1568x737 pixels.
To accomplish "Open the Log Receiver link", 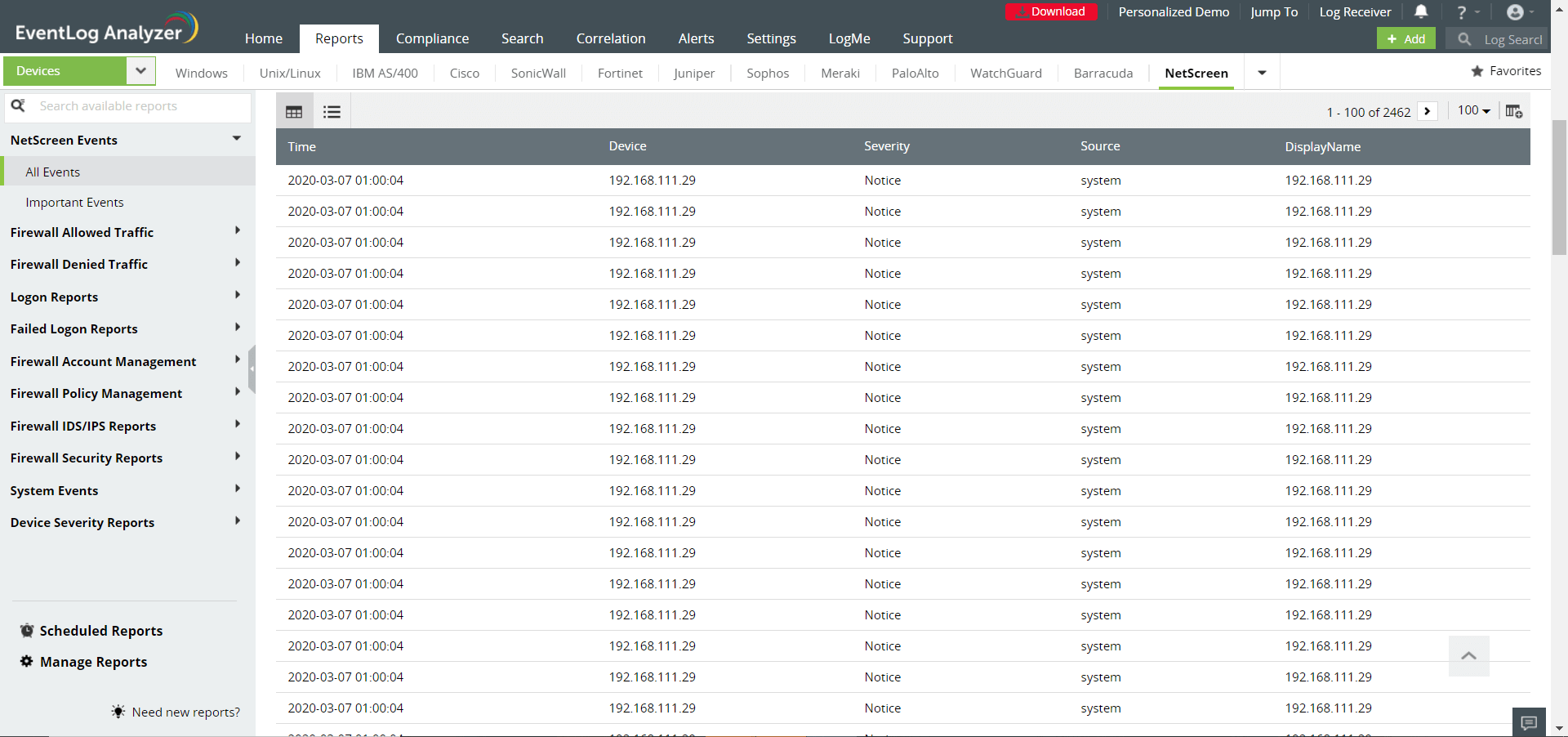I will coord(1355,11).
